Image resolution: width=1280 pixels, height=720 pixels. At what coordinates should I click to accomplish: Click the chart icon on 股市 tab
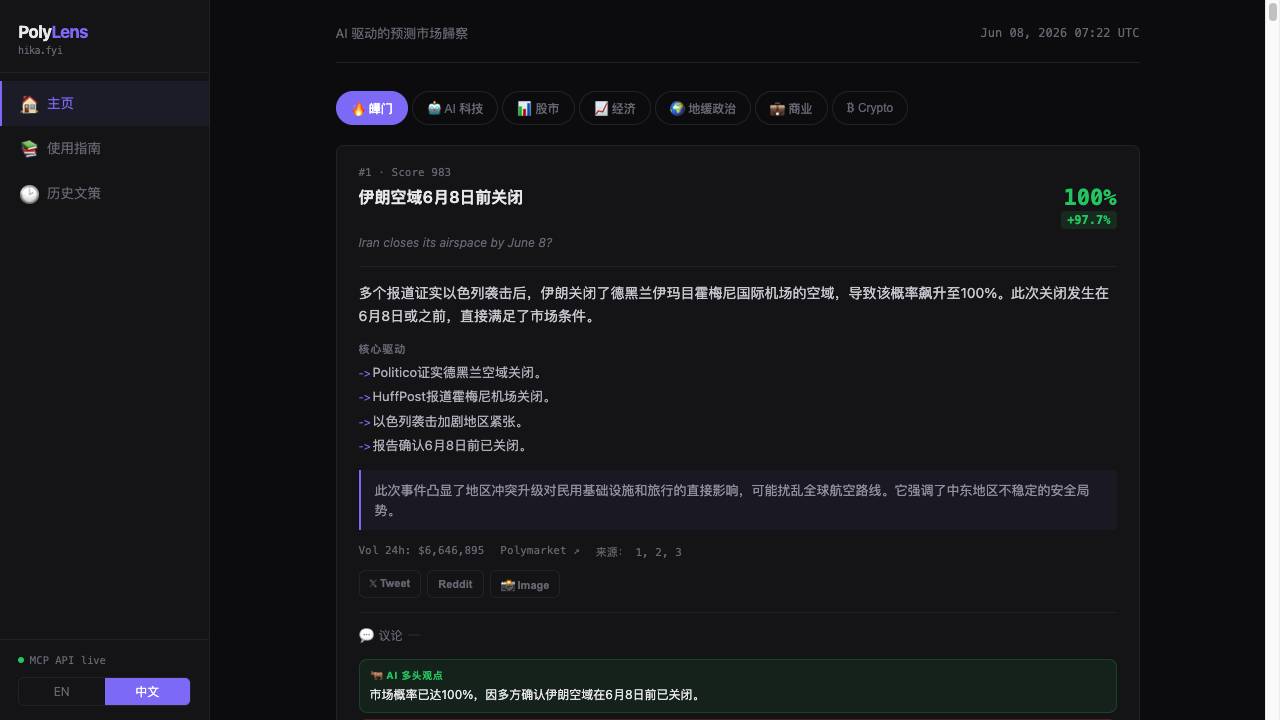pos(524,108)
